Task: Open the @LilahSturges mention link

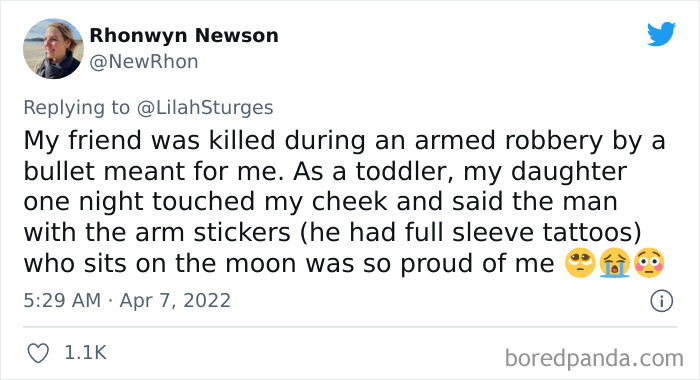Action: click(x=205, y=108)
